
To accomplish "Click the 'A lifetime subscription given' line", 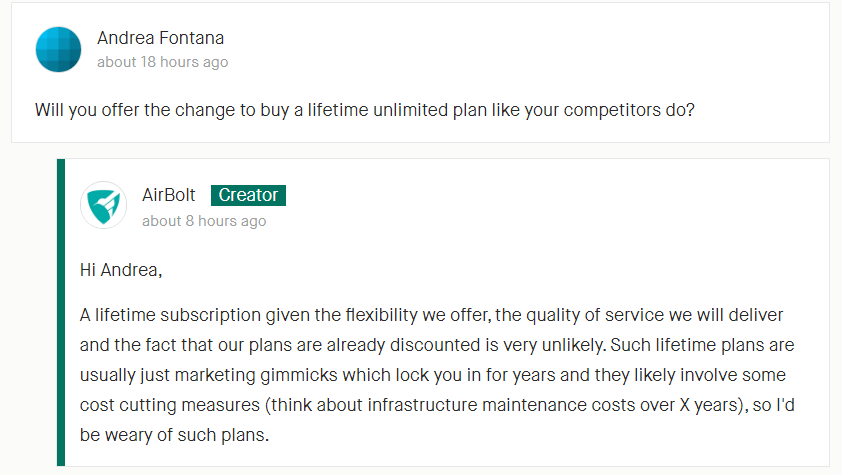I will 431,315.
